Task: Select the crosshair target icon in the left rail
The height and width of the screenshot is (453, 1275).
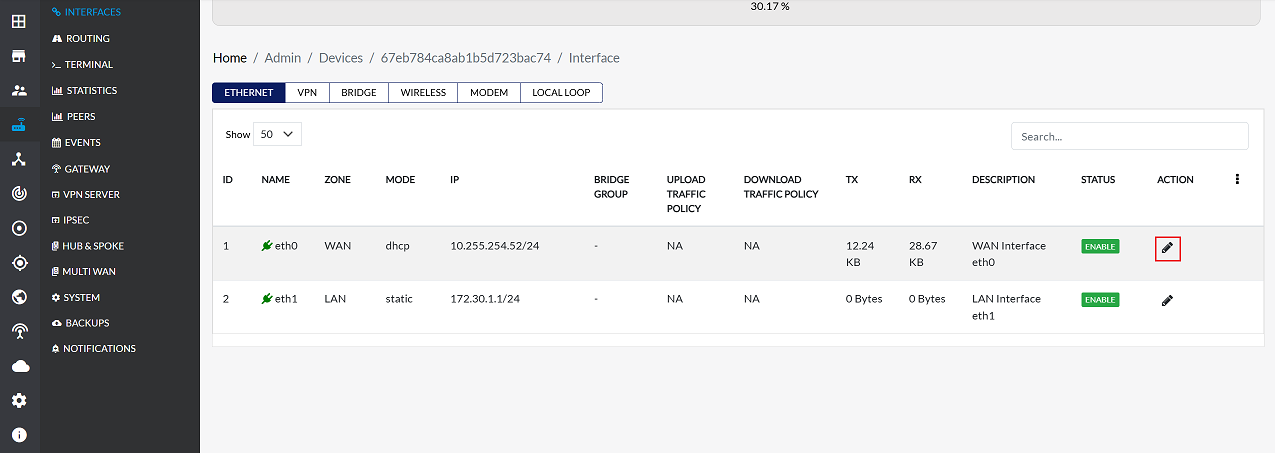Action: click(19, 263)
